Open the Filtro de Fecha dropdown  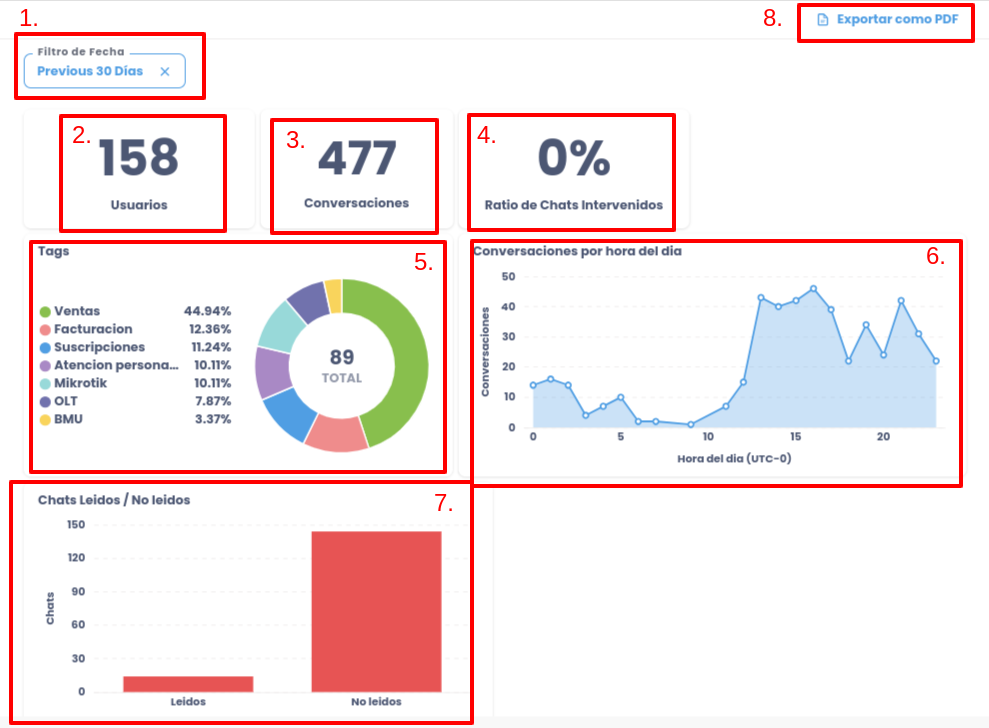click(x=90, y=71)
